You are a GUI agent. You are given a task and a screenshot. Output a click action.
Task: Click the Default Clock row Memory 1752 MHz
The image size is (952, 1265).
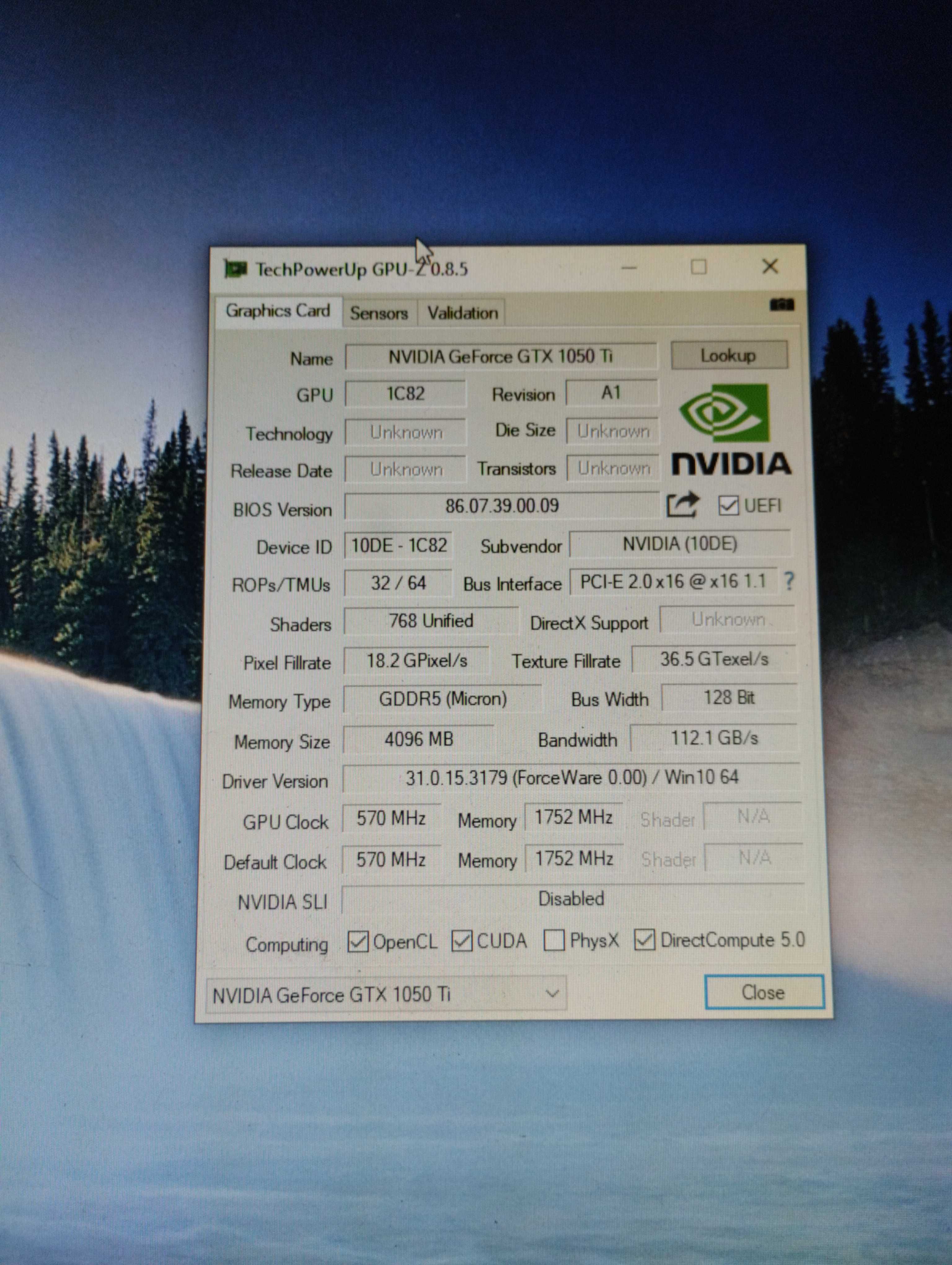pyautogui.click(x=574, y=859)
